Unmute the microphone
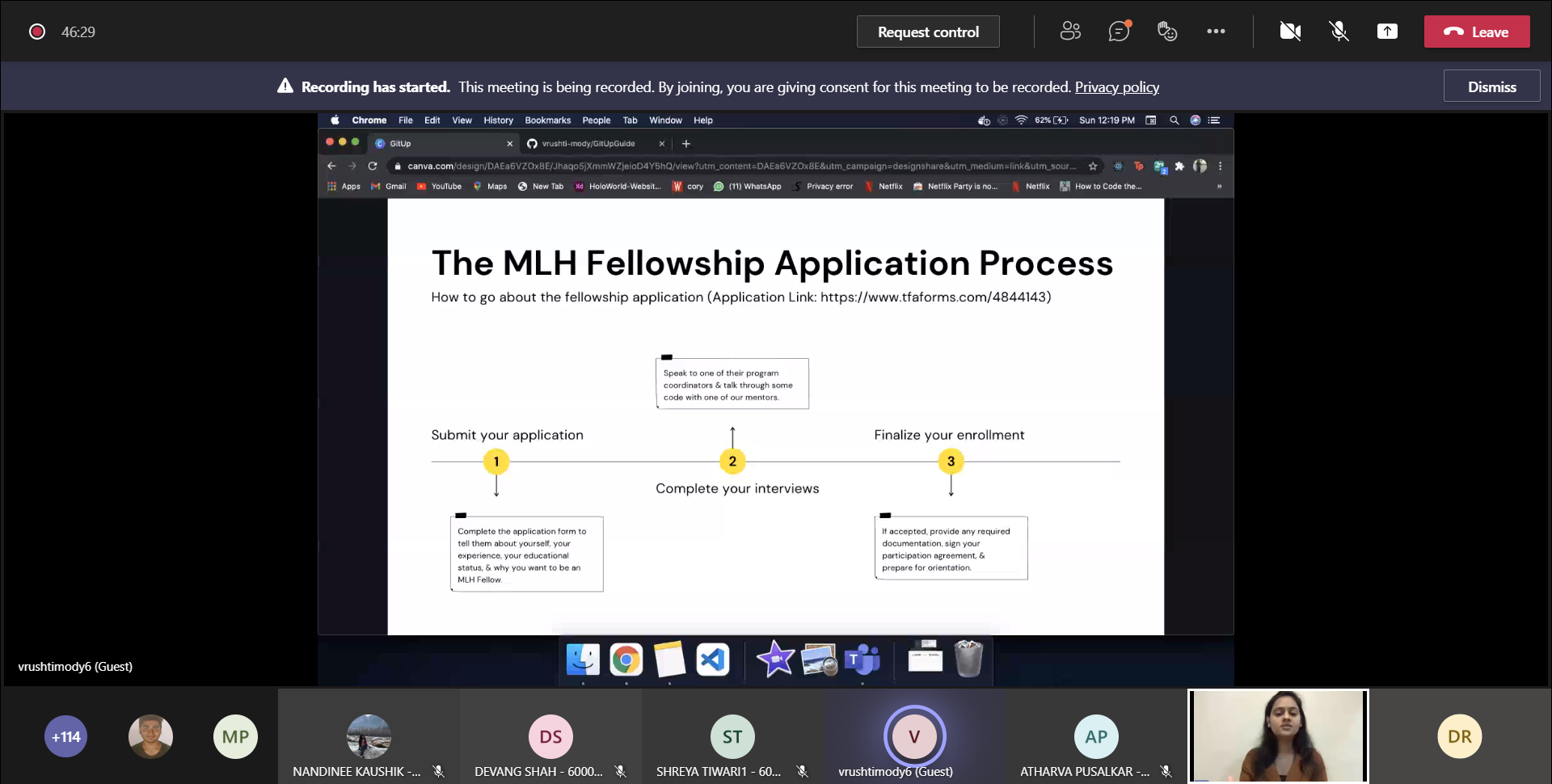 (1339, 32)
